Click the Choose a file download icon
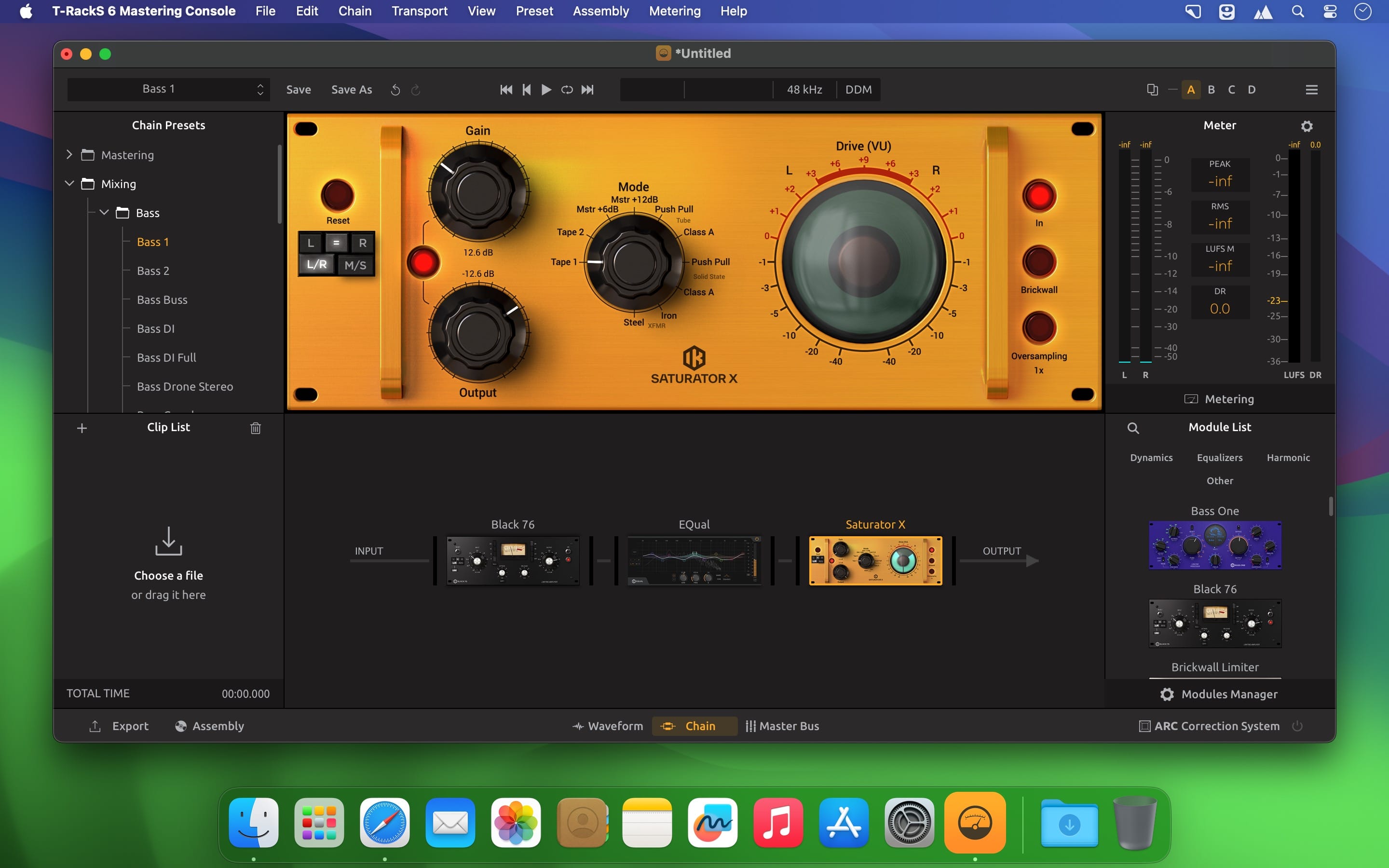 (x=168, y=541)
